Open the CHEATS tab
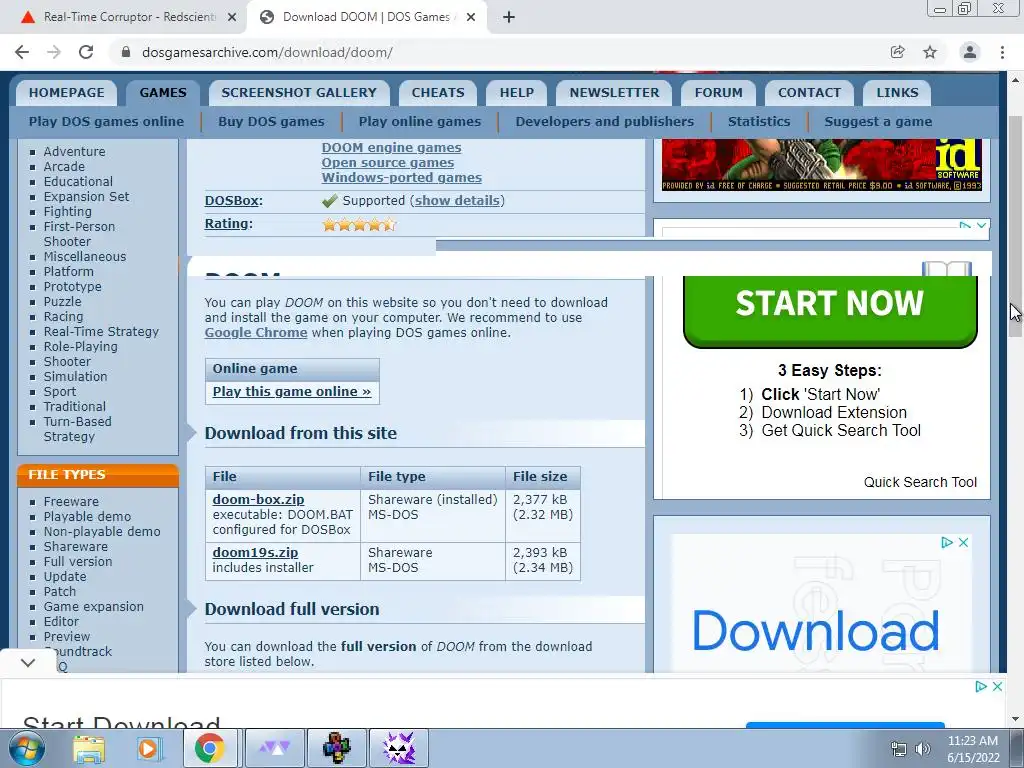1024x768 pixels. pyautogui.click(x=438, y=93)
